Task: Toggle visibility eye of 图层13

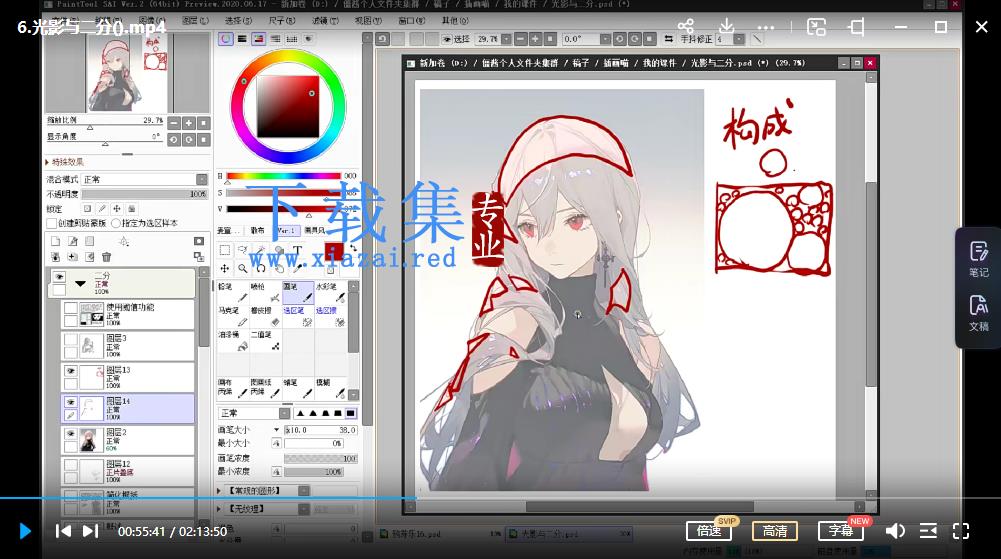Action: (70, 371)
